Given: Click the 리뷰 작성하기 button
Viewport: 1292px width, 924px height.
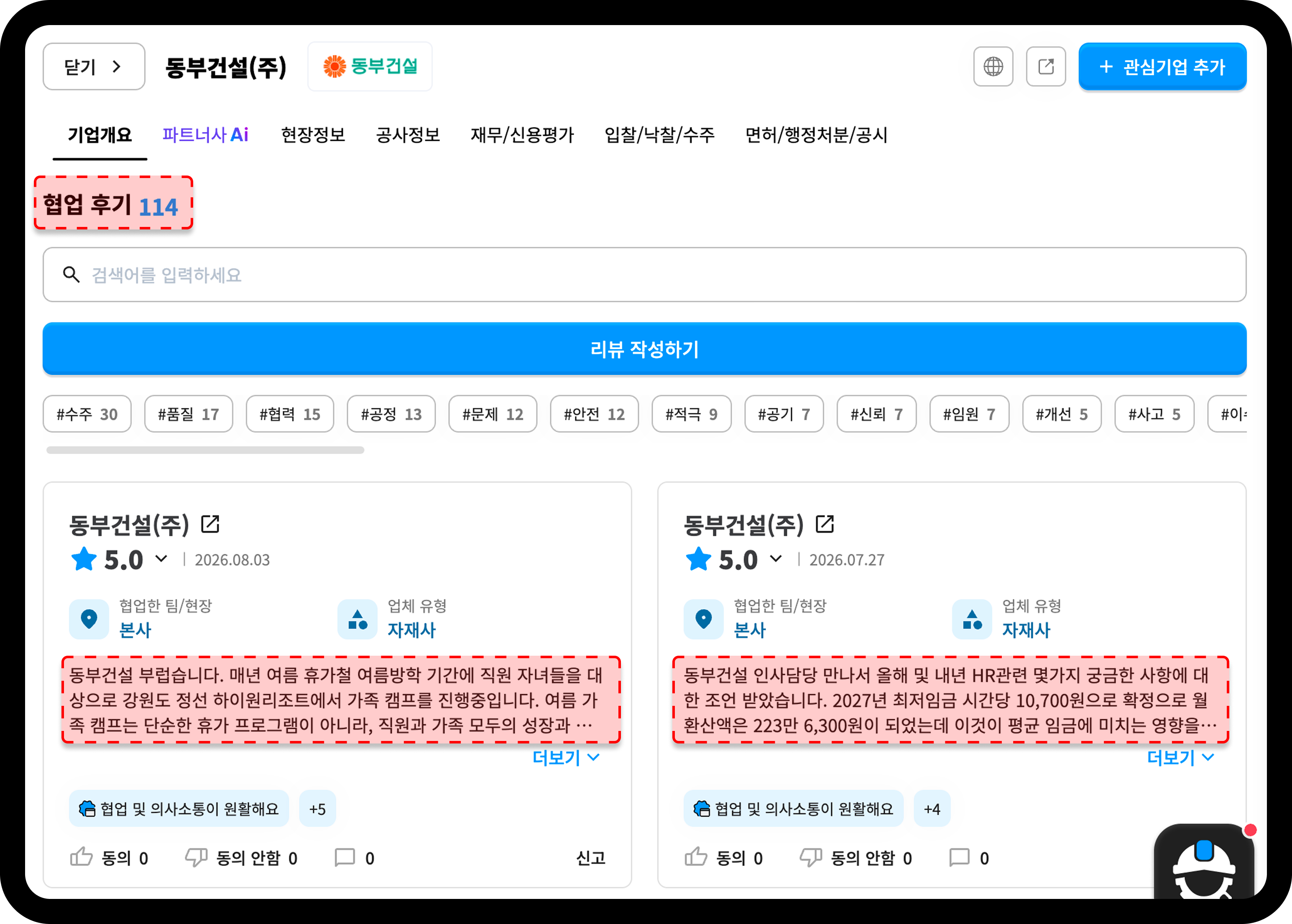Looking at the screenshot, I should (644, 349).
